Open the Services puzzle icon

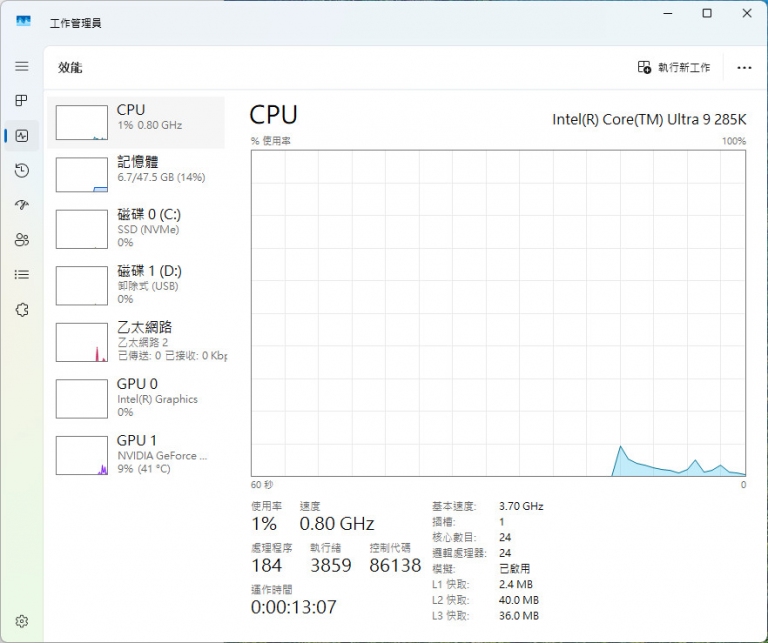pos(22,310)
